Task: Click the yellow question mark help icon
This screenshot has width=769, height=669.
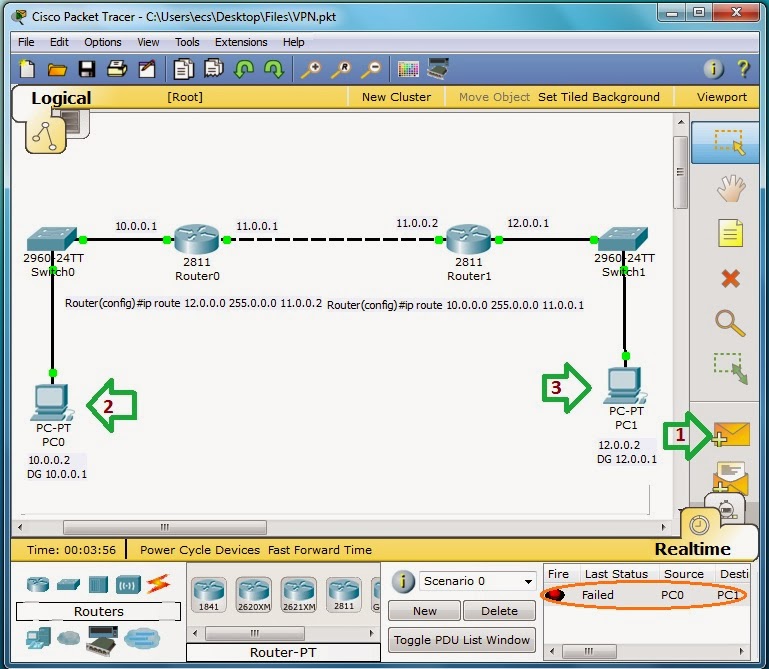Action: click(743, 69)
